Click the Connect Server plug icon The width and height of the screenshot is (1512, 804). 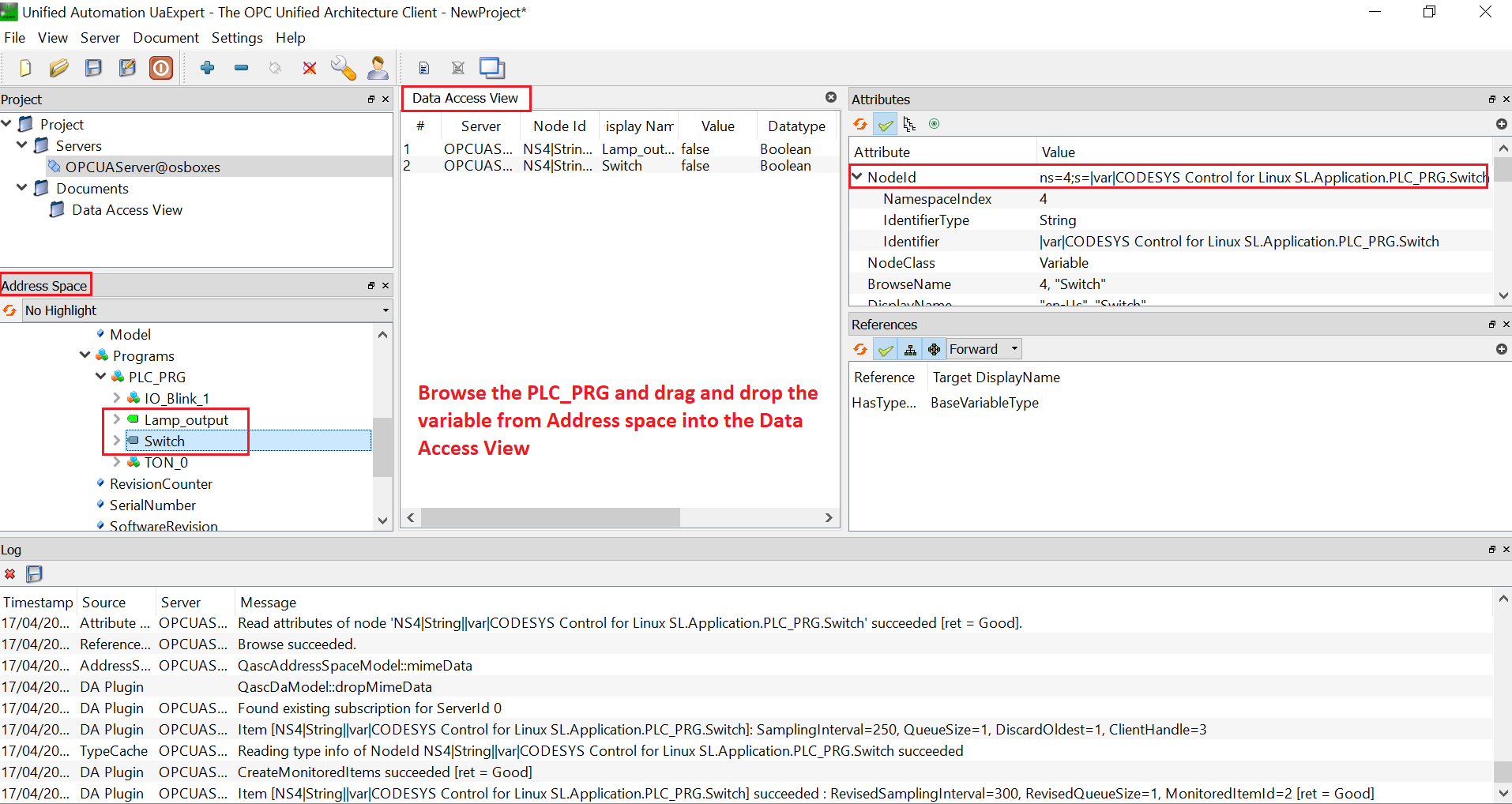[275, 68]
